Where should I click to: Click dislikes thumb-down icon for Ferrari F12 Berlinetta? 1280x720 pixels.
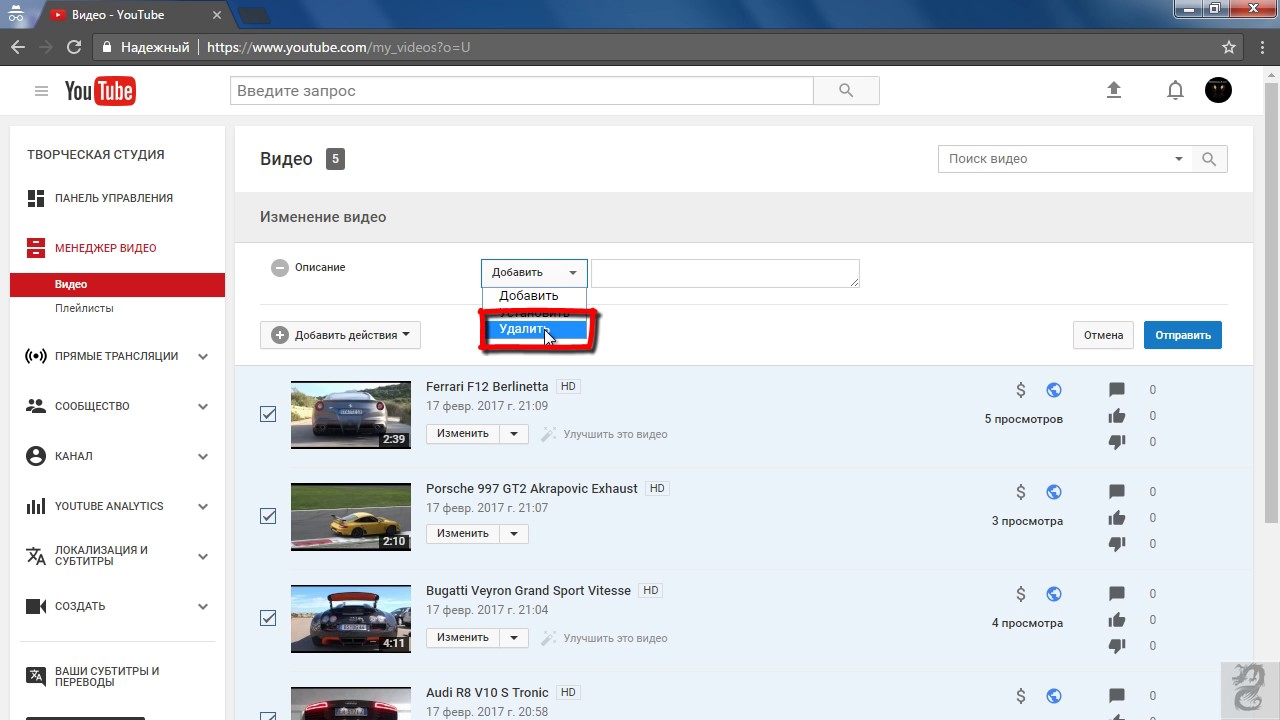coord(1117,442)
